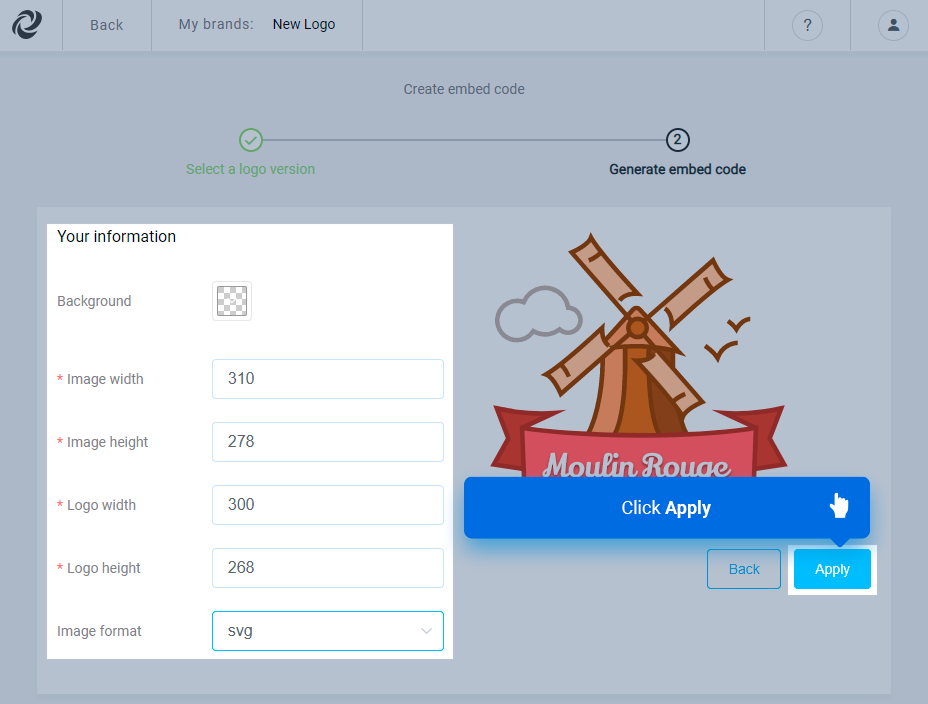Image resolution: width=928 pixels, height=704 pixels.
Task: Open the help question mark icon
Action: pos(807,25)
